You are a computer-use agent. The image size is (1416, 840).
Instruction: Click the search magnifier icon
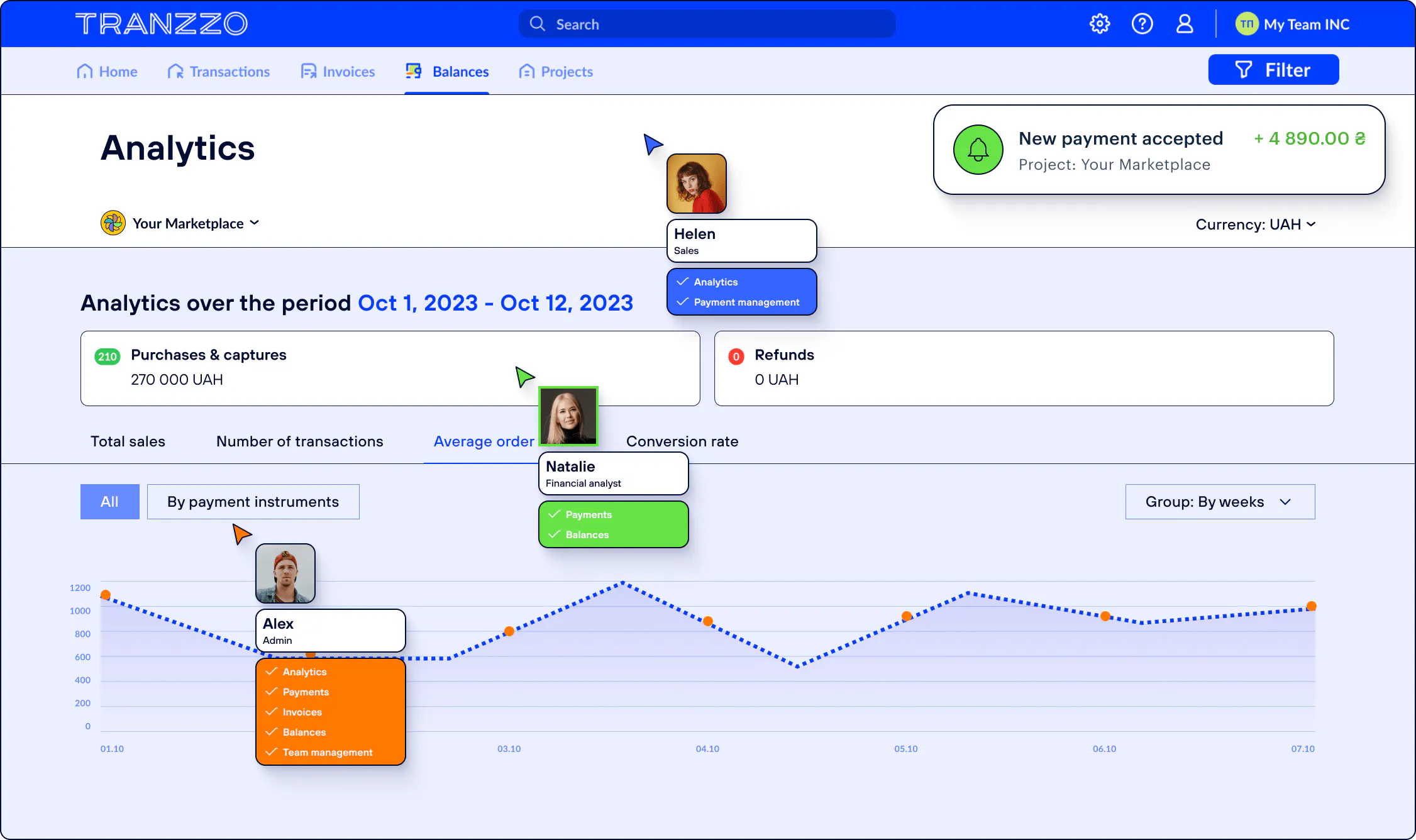[537, 24]
